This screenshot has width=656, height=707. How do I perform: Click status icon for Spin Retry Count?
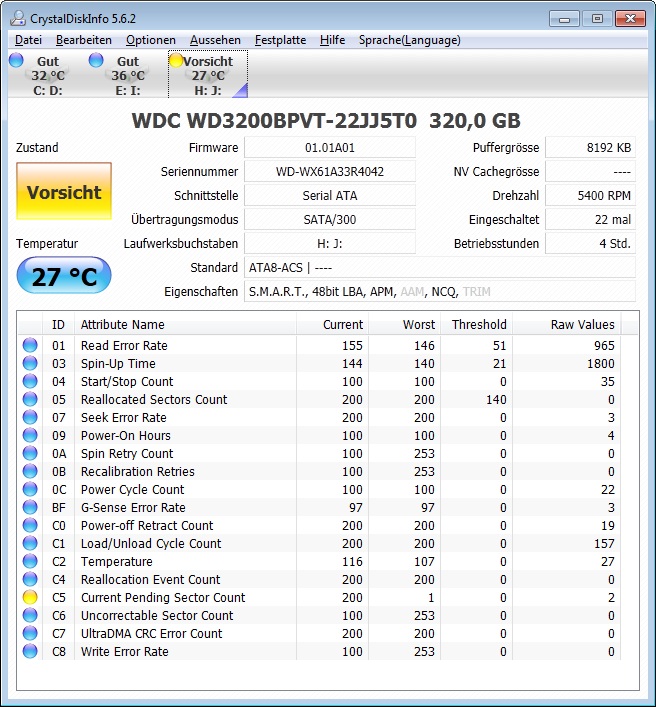(x=30, y=453)
